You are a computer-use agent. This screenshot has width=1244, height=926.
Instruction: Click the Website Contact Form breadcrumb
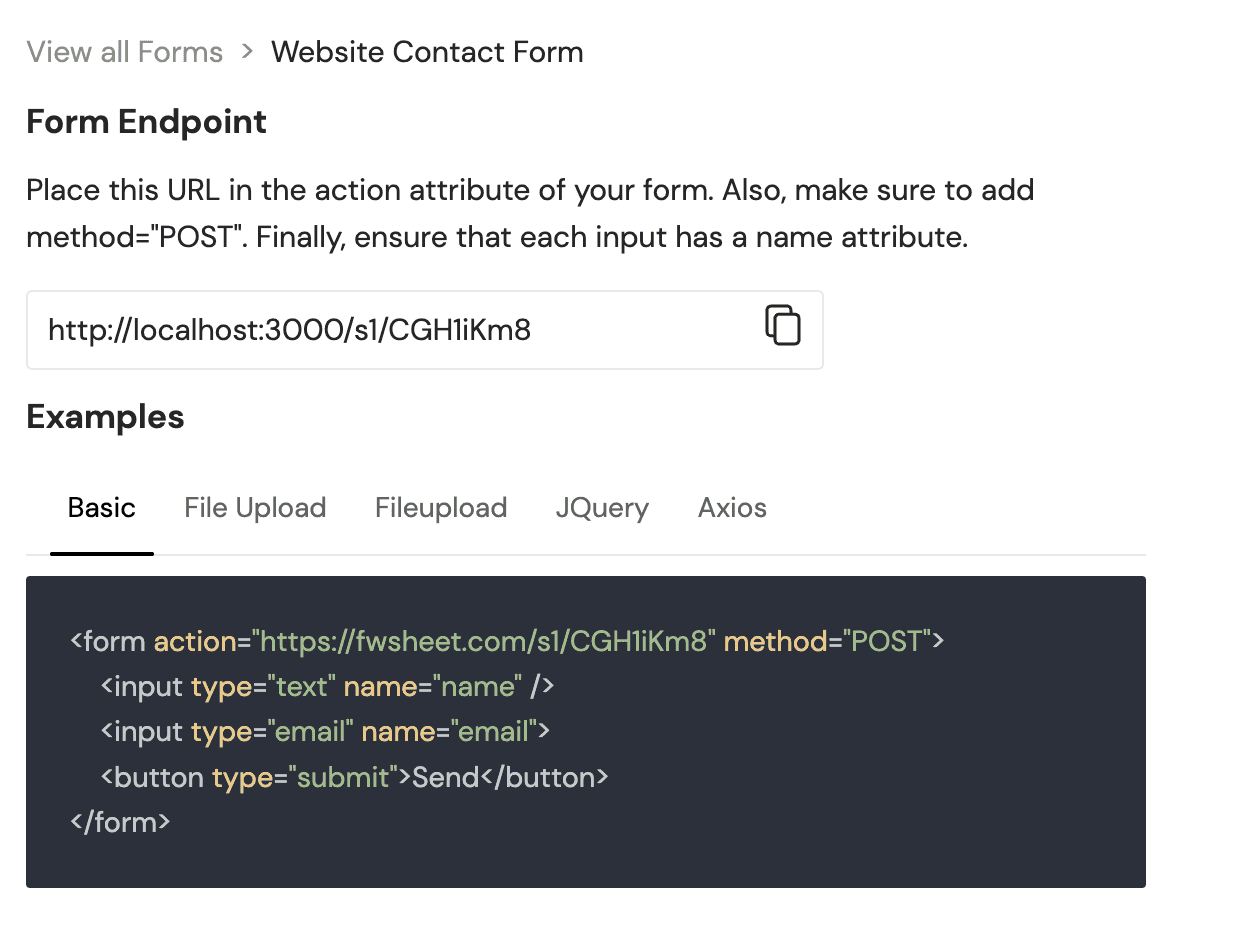click(x=427, y=52)
